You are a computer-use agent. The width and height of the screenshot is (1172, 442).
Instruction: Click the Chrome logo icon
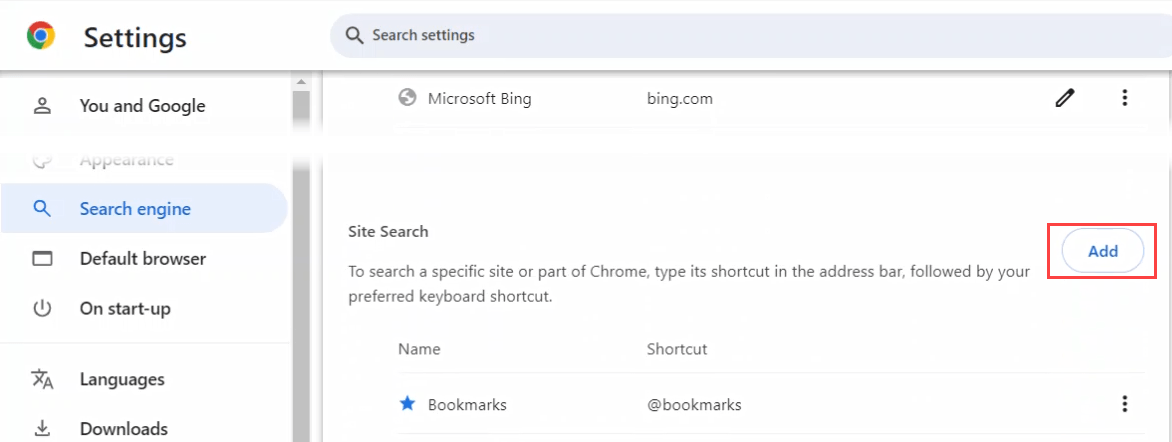click(41, 37)
